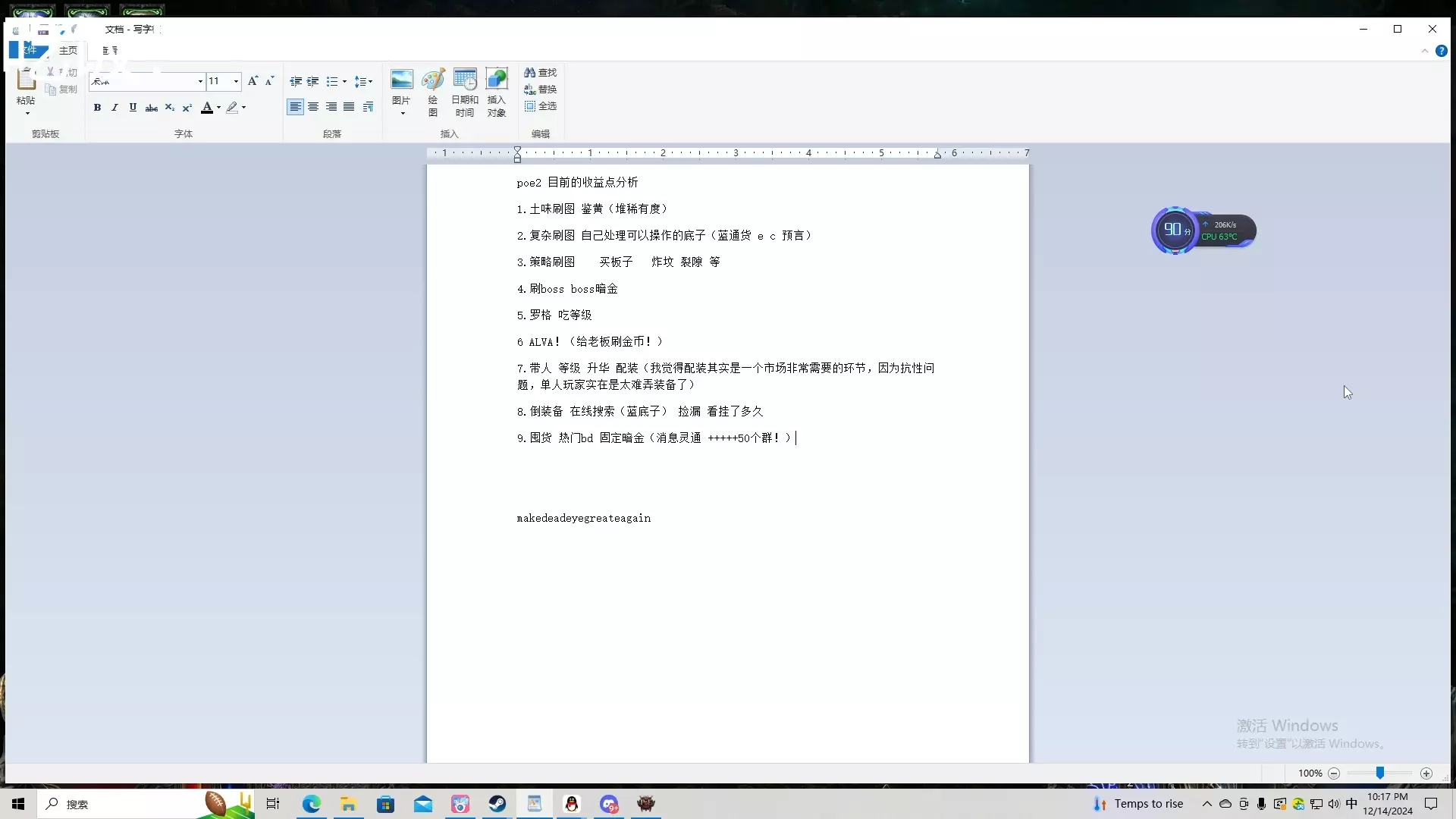
Task: Expand the font size dropdown
Action: pyautogui.click(x=236, y=81)
